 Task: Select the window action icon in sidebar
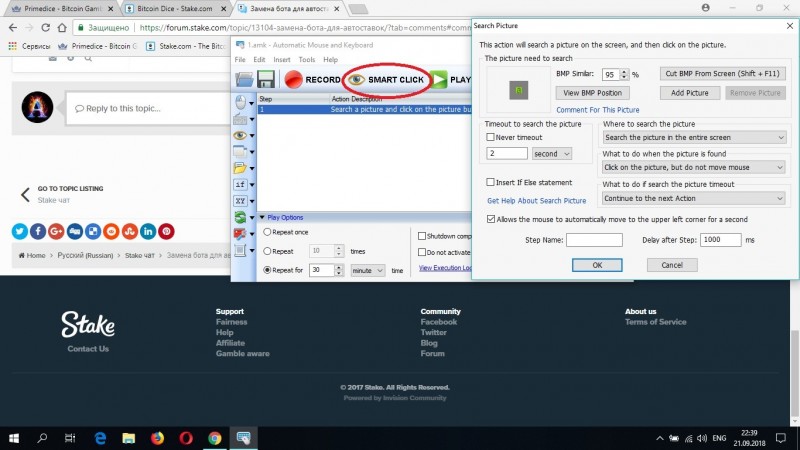pyautogui.click(x=240, y=152)
